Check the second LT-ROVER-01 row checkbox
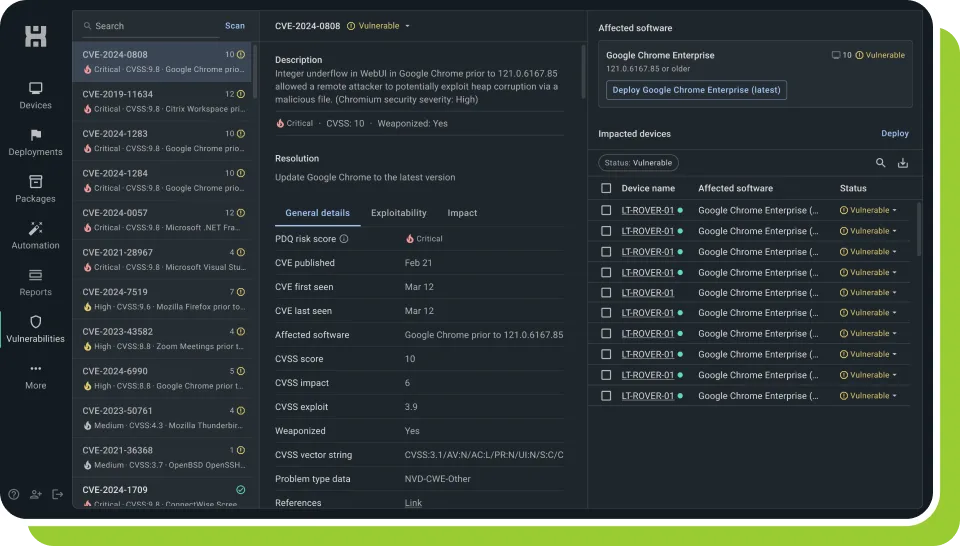Image resolution: width=960 pixels, height=546 pixels. click(606, 231)
